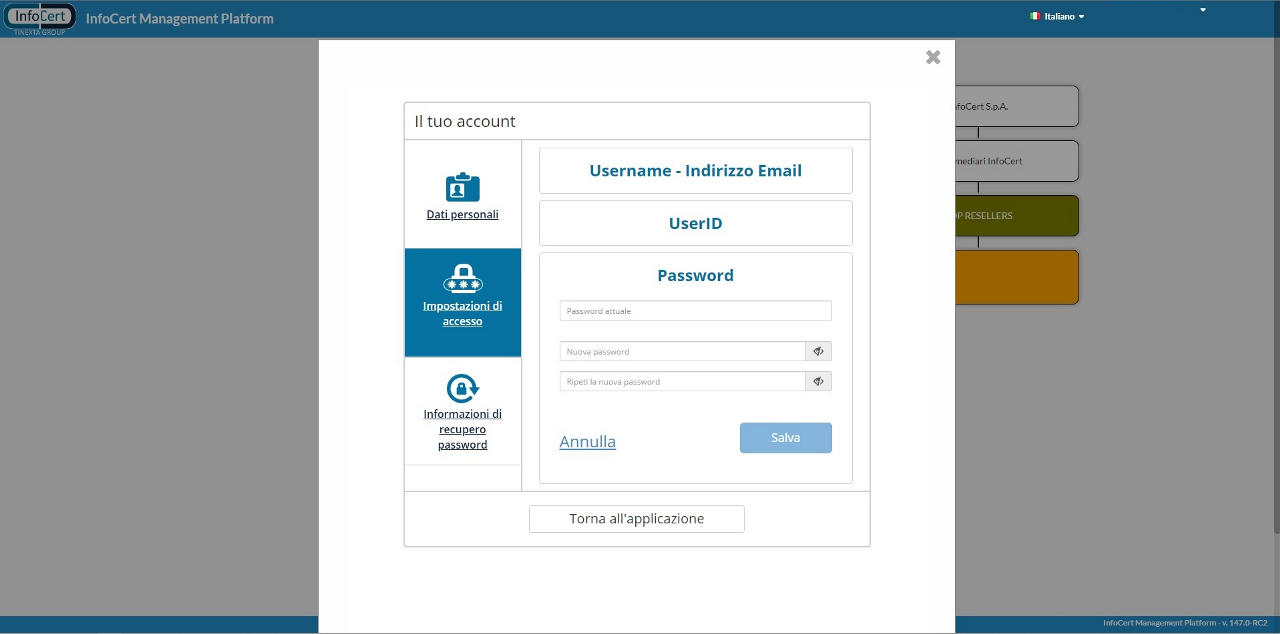1280x634 pixels.
Task: Show the new password text
Action: click(818, 351)
